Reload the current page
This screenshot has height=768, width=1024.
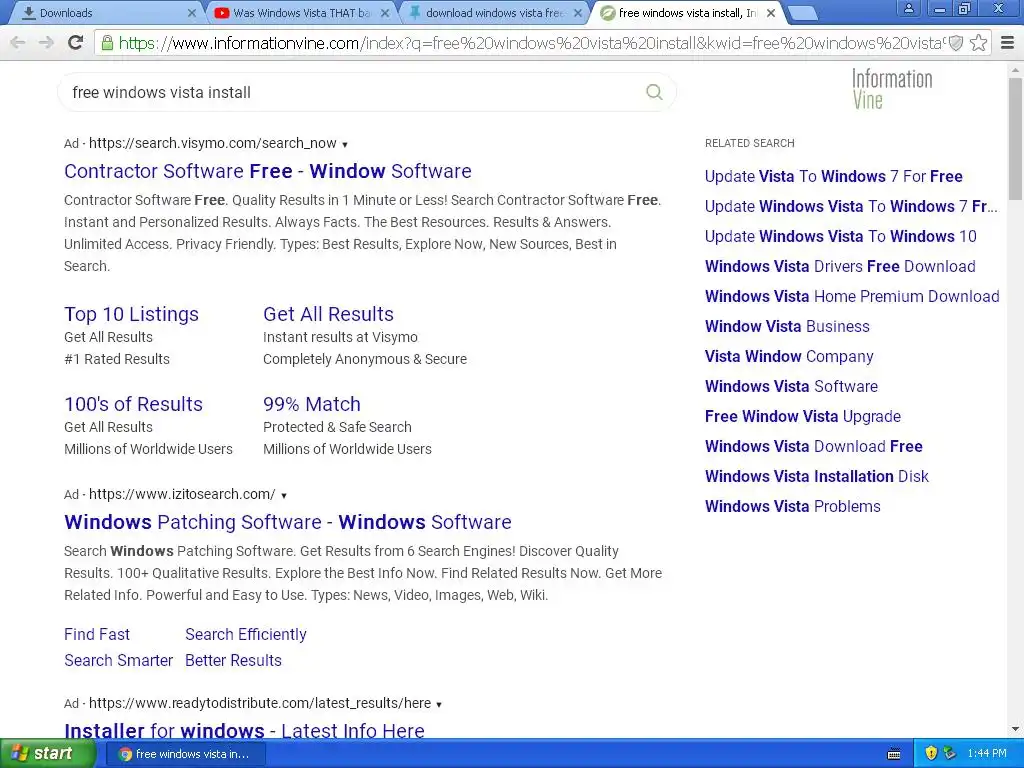(x=76, y=43)
